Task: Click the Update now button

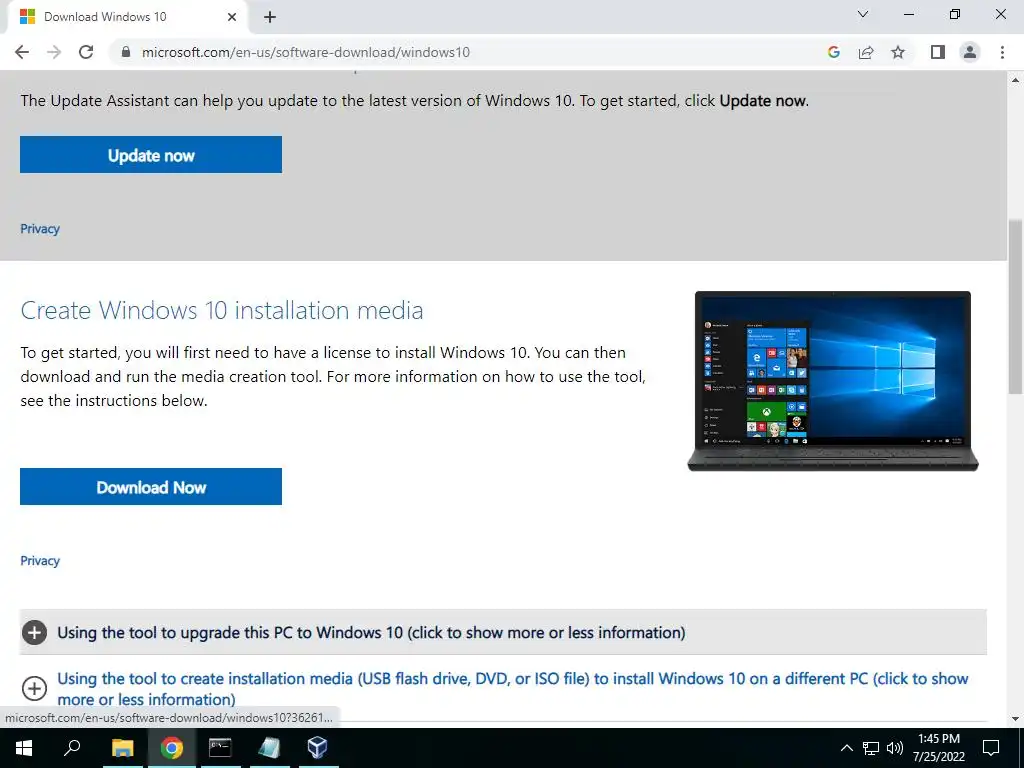Action: pos(151,155)
